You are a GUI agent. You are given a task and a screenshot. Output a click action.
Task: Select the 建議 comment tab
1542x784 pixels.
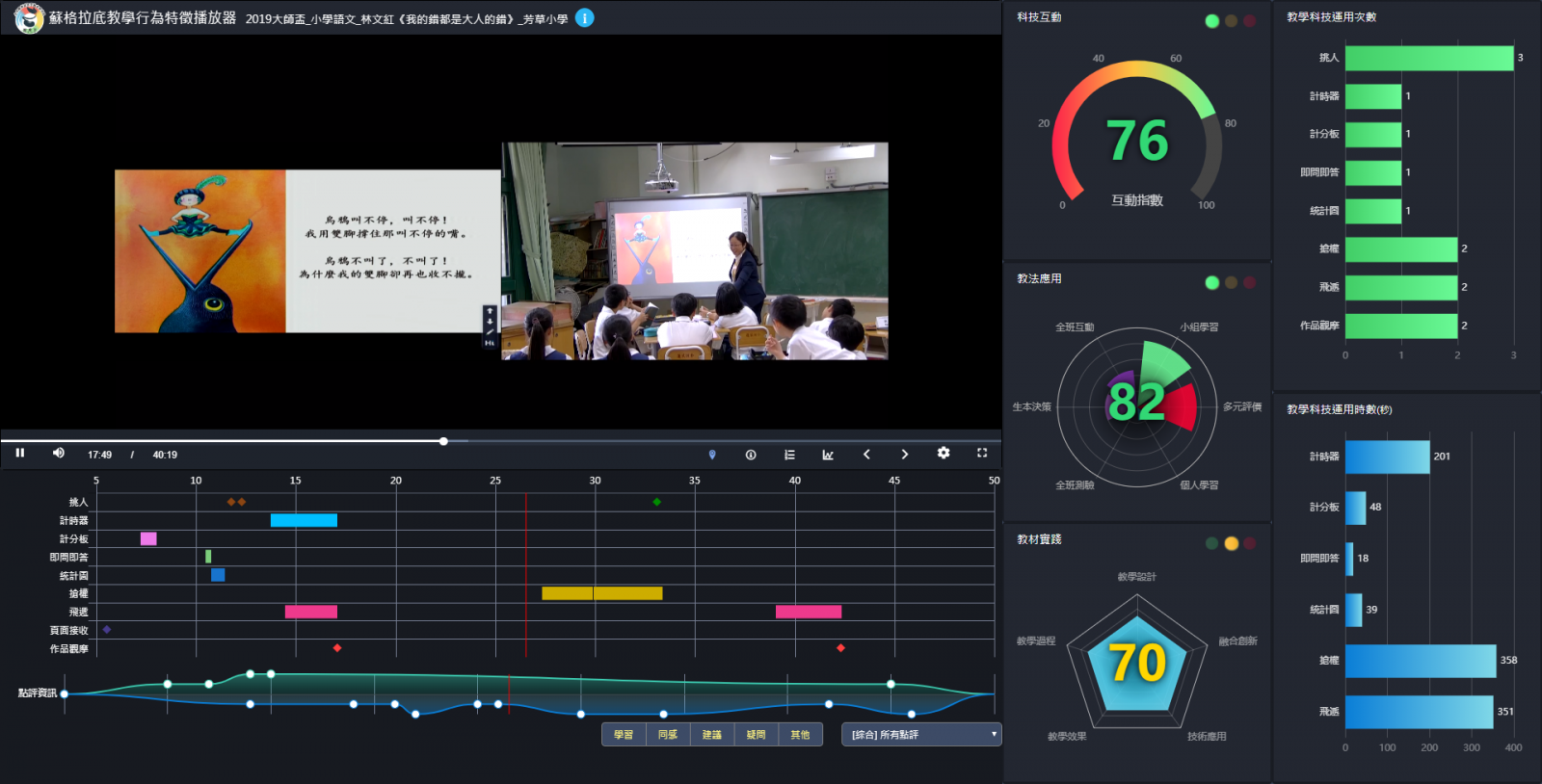point(712,735)
